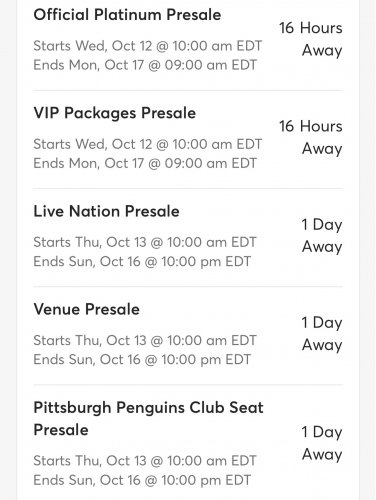Select the VIP Packages Presale title

pyautogui.click(x=115, y=113)
